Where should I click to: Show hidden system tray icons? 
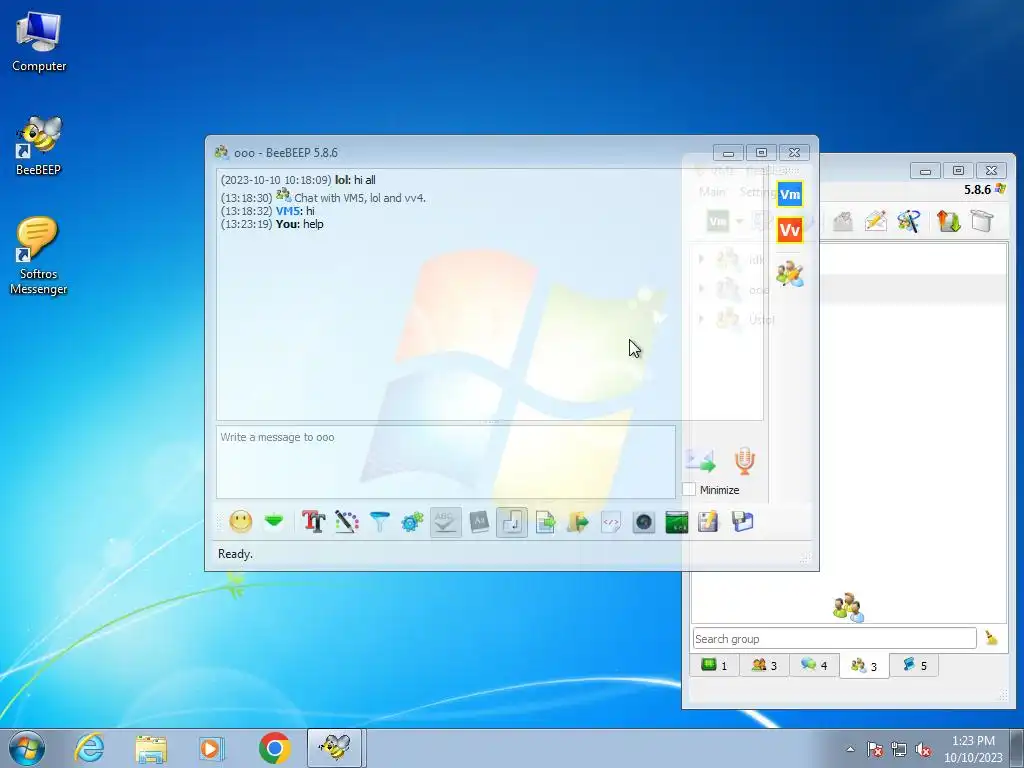tap(850, 748)
